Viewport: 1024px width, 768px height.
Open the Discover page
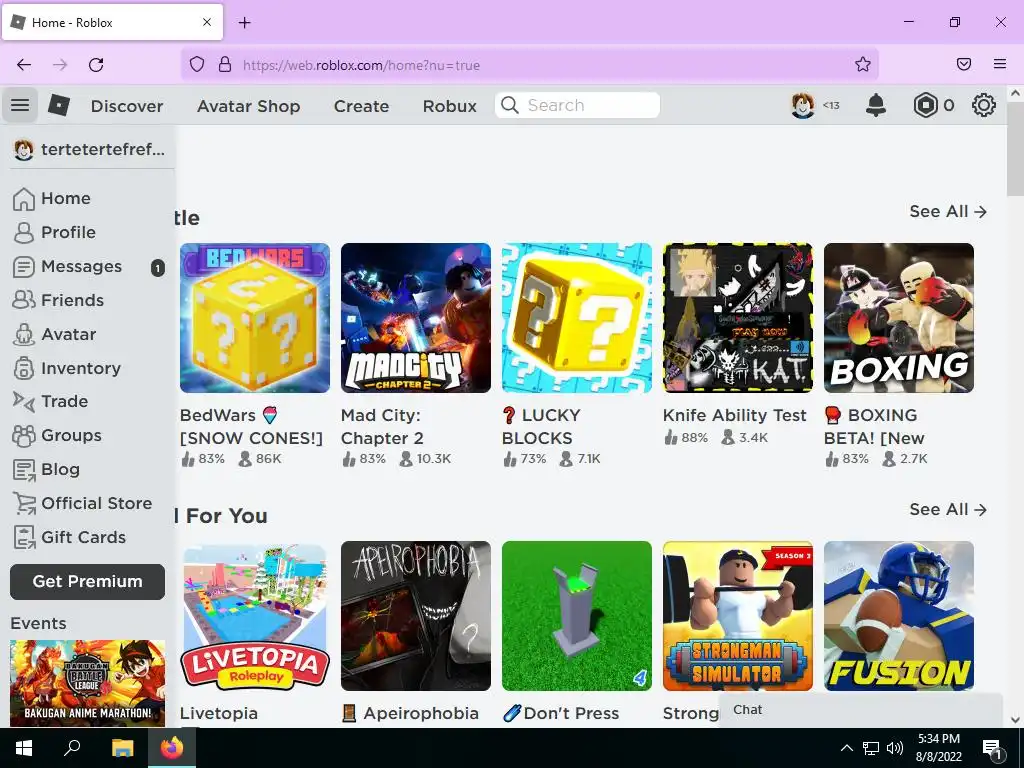127,106
